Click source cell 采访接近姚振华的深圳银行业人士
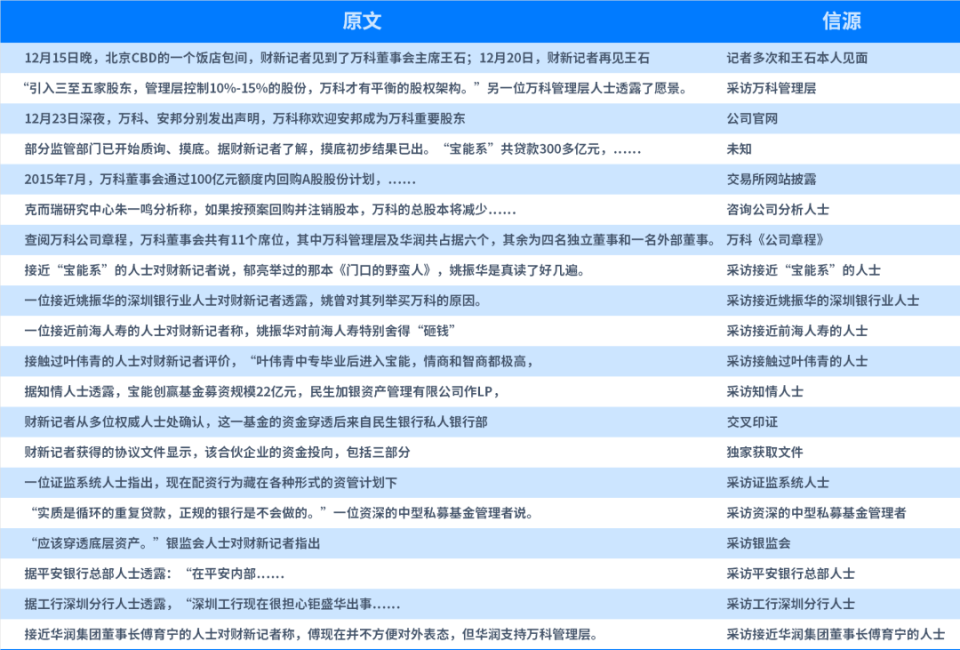Viewport: 960px width, 650px height. tap(822, 301)
